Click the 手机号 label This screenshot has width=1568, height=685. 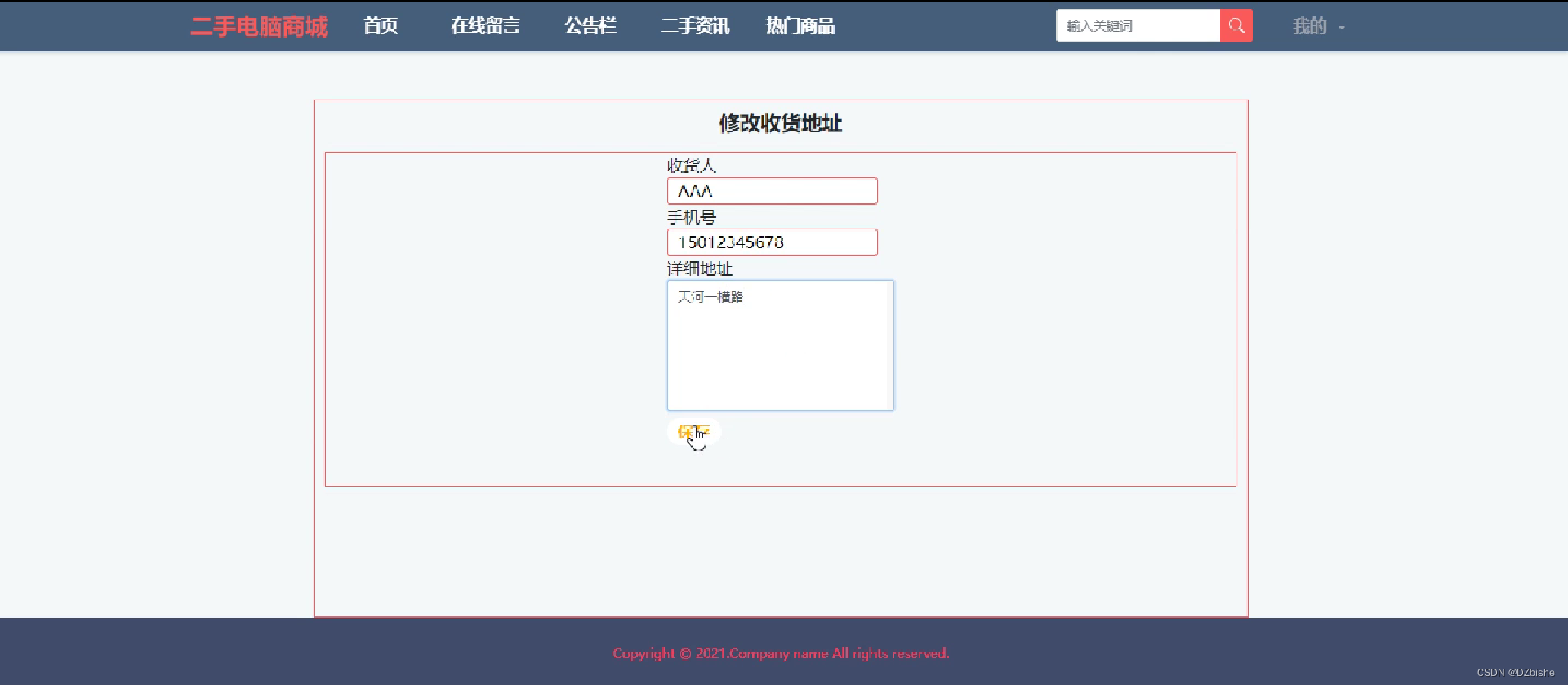[x=691, y=217]
